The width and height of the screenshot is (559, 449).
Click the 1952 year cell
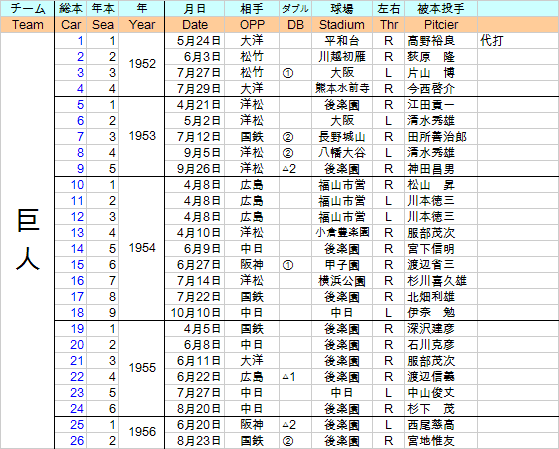(142, 64)
